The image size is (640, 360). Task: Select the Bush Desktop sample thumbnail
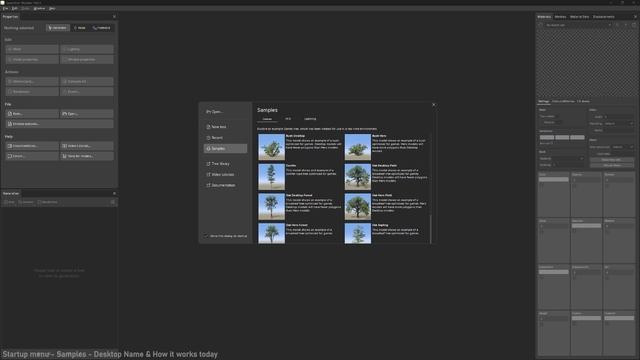271,147
